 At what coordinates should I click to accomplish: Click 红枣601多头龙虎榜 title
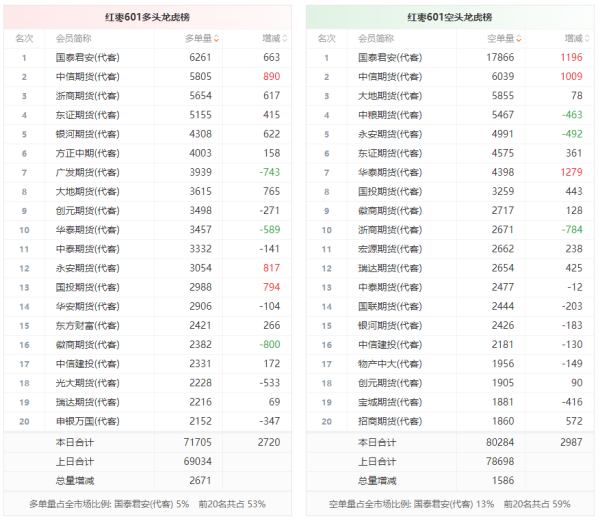pyautogui.click(x=147, y=17)
